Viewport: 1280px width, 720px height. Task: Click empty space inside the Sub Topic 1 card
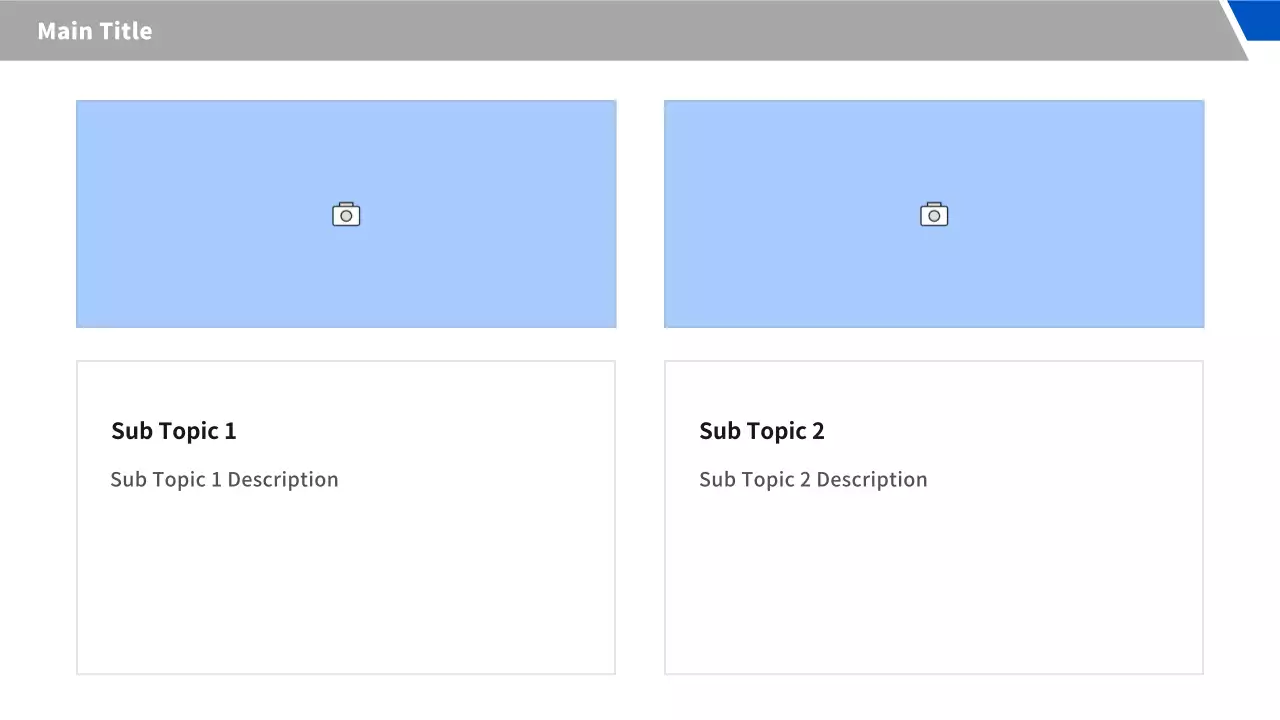click(346, 590)
